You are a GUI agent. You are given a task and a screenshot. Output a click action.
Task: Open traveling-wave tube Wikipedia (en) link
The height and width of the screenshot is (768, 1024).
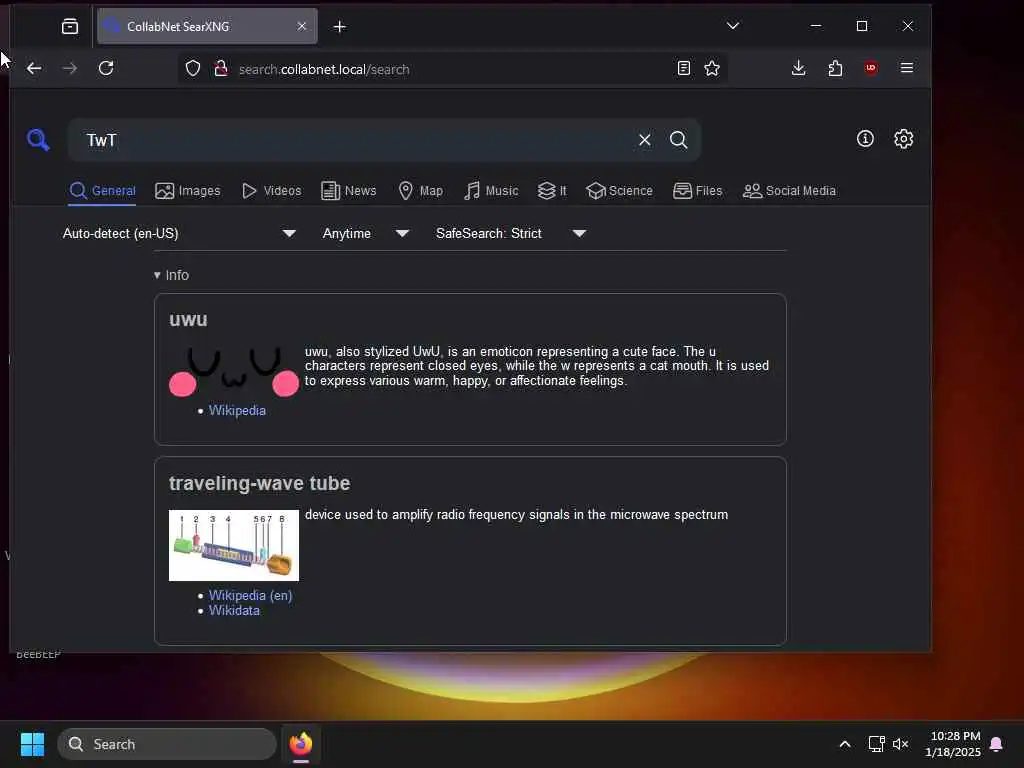250,595
